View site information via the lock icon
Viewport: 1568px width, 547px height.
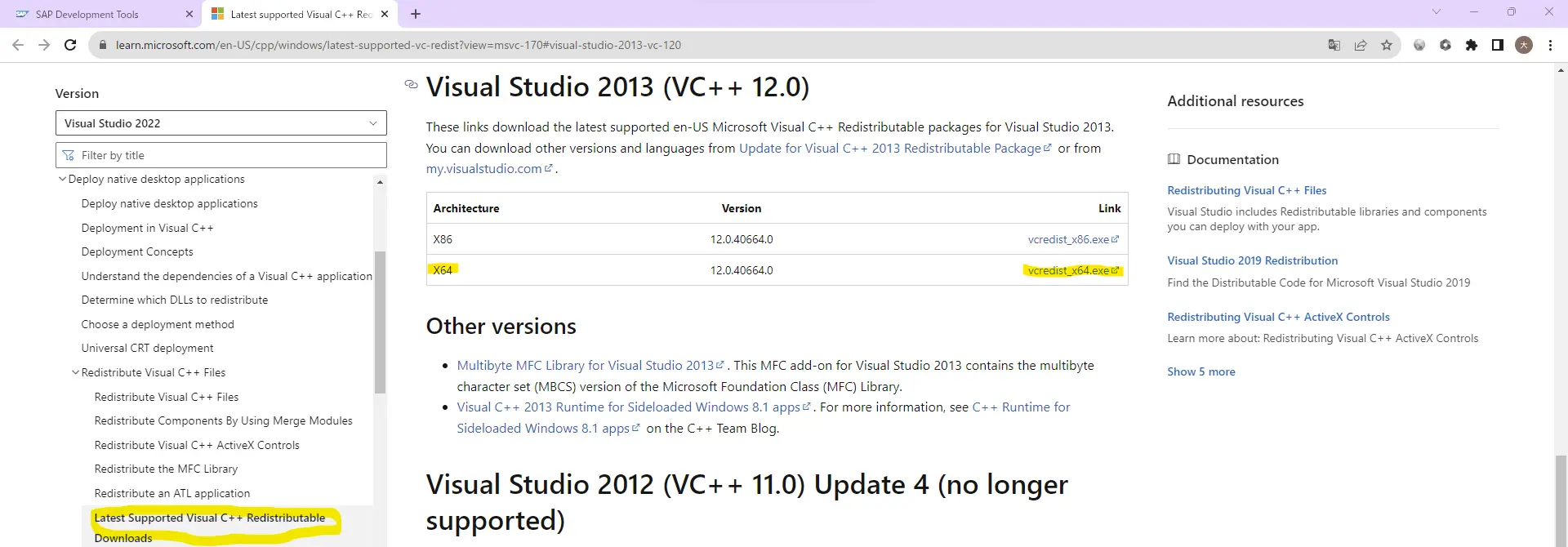pyautogui.click(x=103, y=45)
